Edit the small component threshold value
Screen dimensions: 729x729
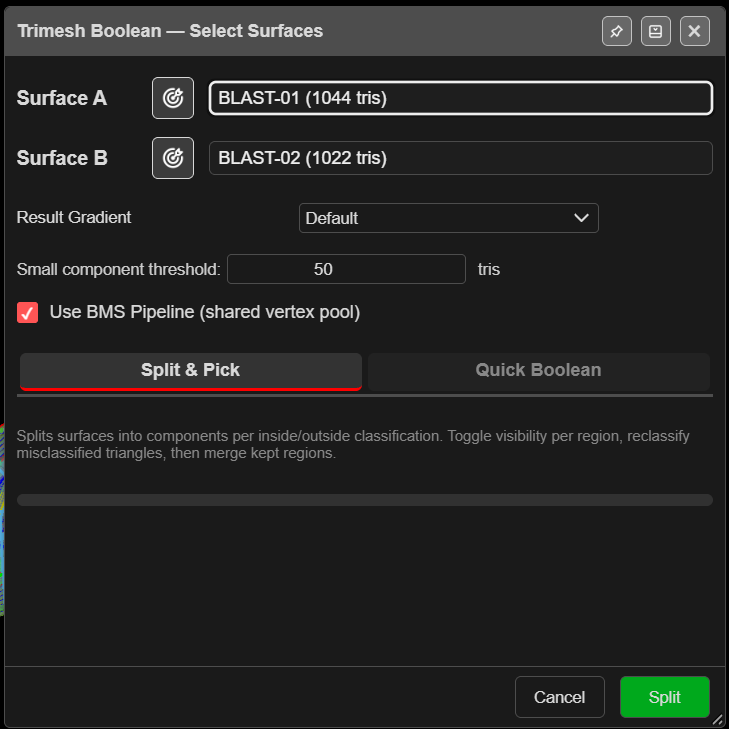click(346, 269)
